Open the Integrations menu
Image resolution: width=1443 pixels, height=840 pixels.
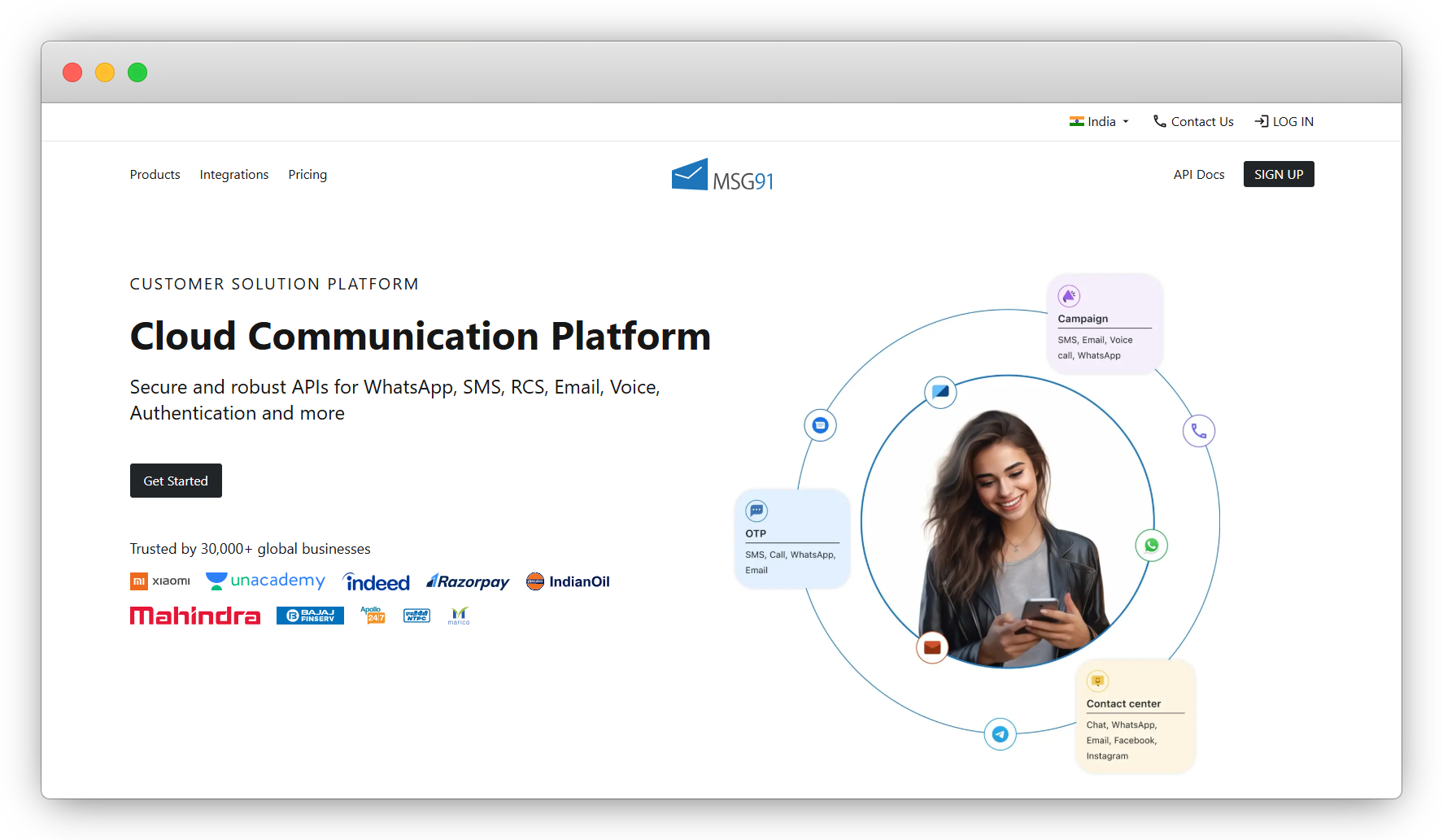point(233,174)
